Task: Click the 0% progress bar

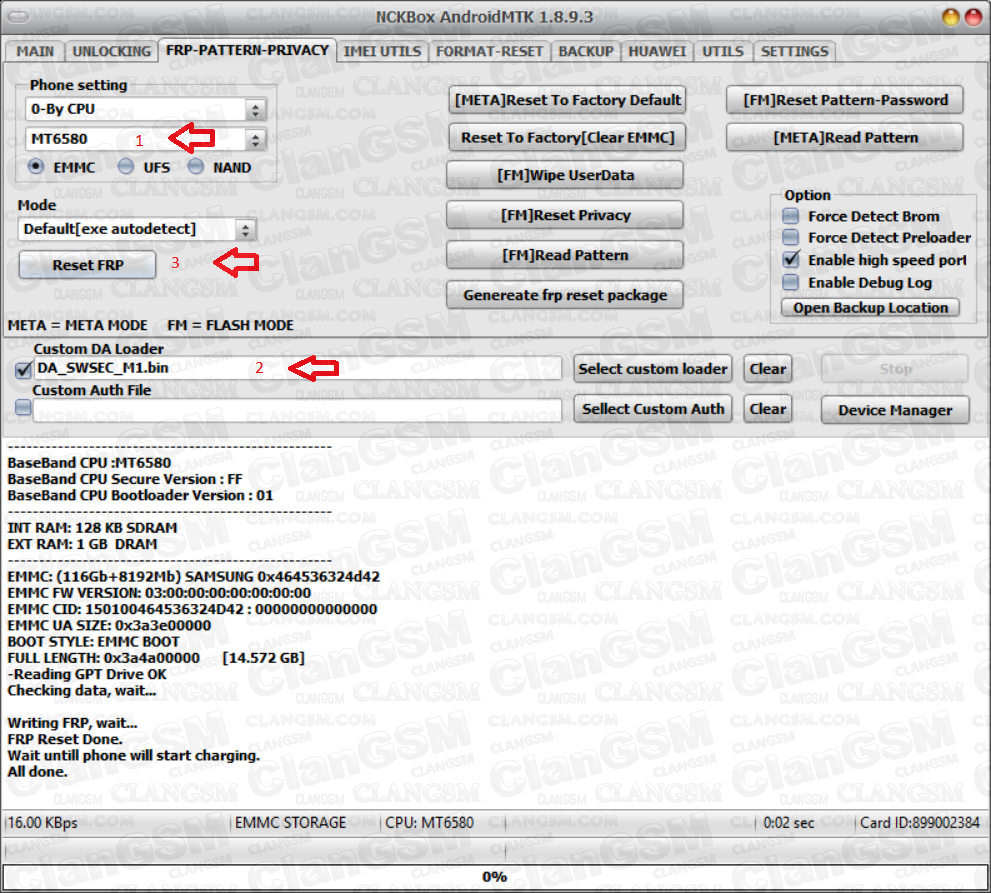Action: click(x=495, y=876)
